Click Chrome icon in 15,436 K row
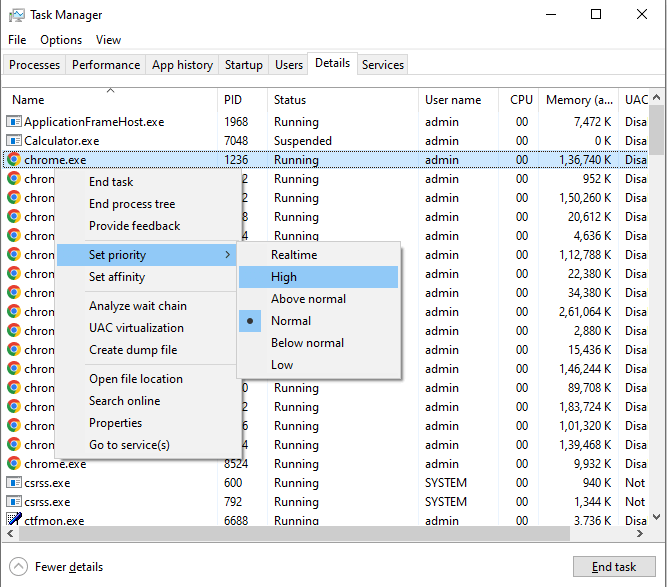Viewport: 667px width, 587px height. pos(14,350)
